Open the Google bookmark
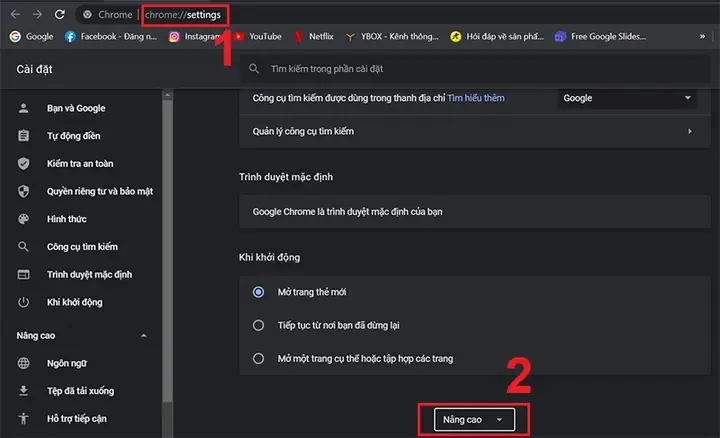The height and width of the screenshot is (438, 720). pos(32,37)
